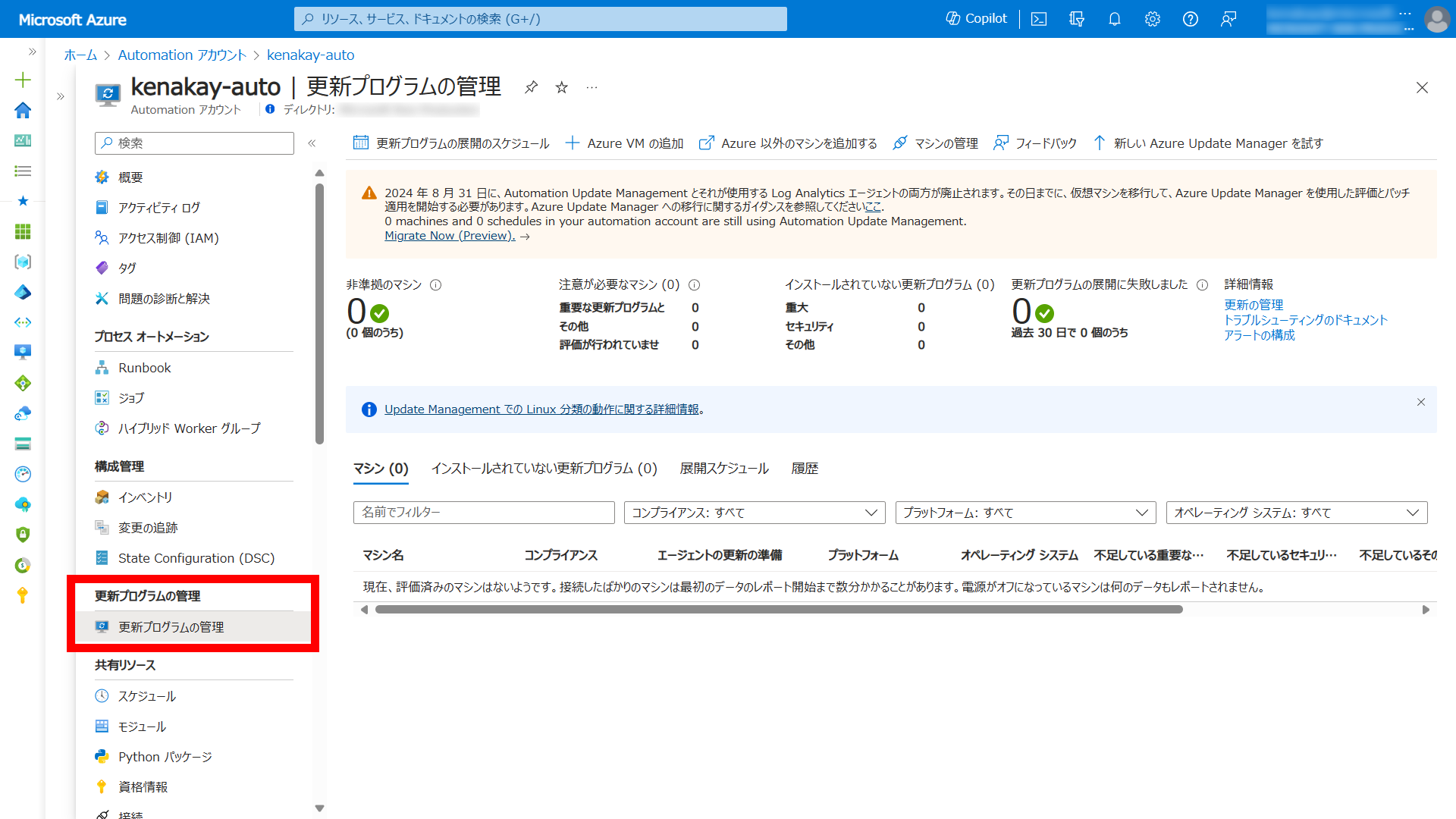Click 新しい Azure Update Manager を試す
Screen dimensions: 1456x819
(1208, 143)
